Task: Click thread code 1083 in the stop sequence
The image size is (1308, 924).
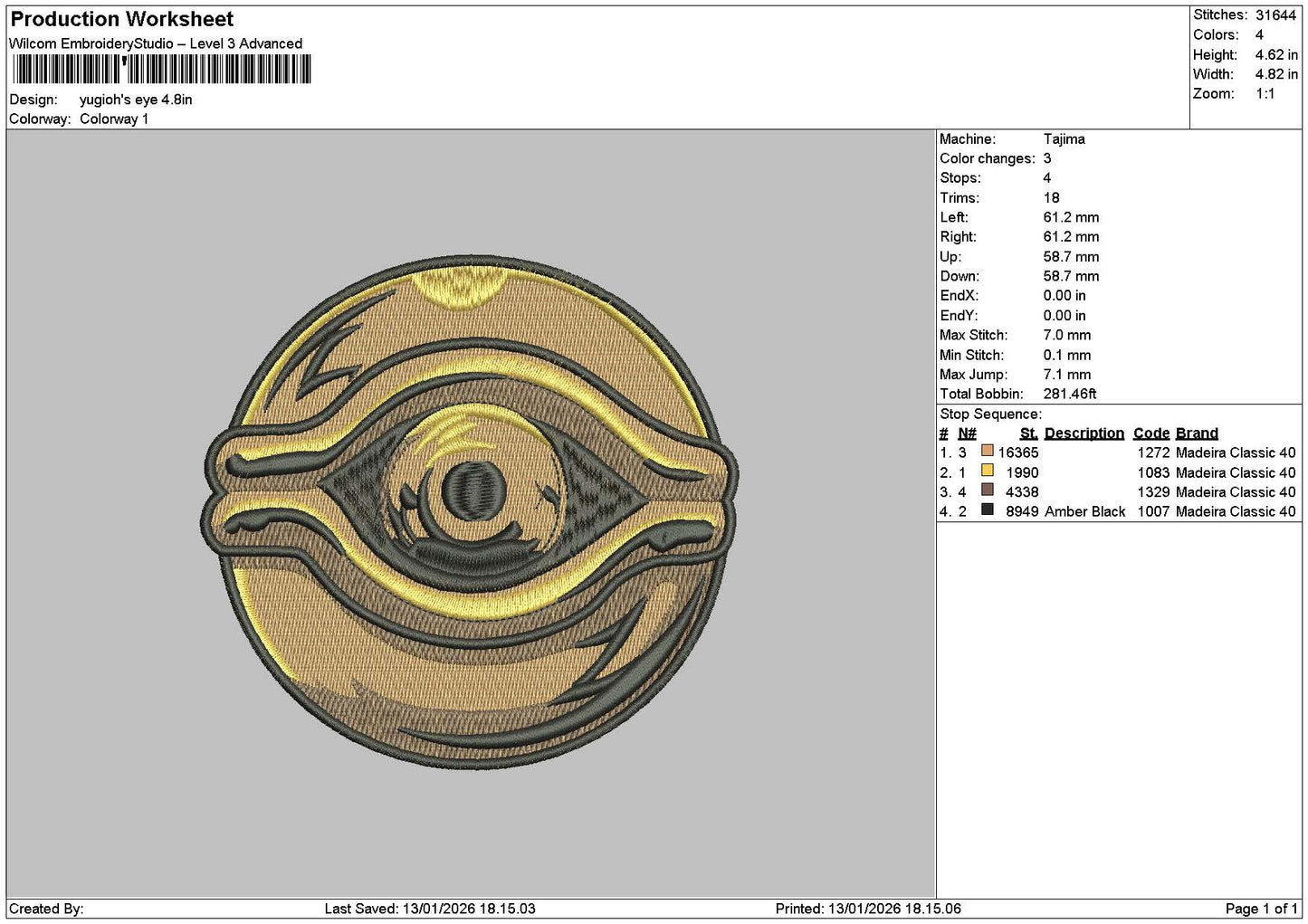Action: (1153, 472)
